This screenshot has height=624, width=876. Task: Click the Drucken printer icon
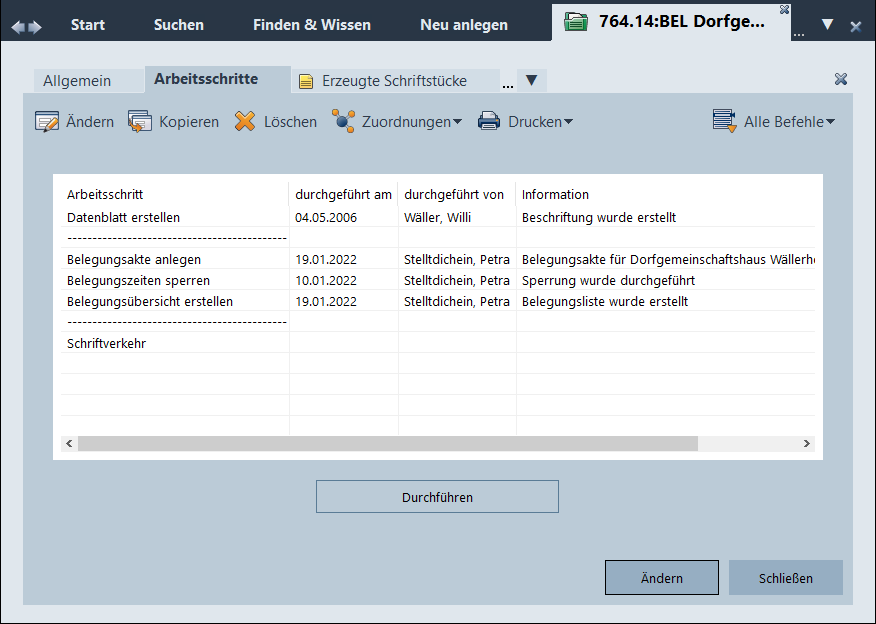[489, 122]
